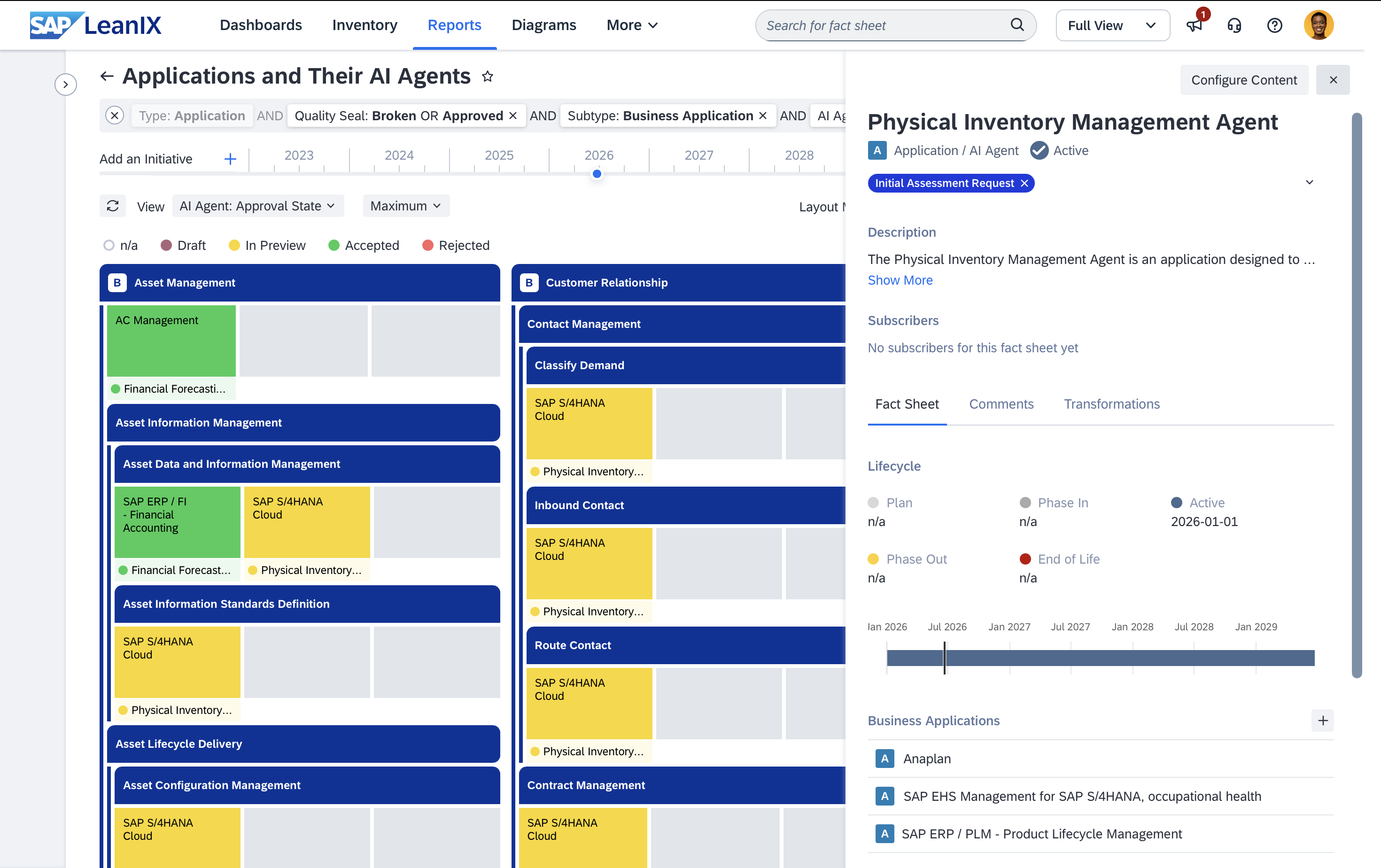Open Reports in navigation
The width and height of the screenshot is (1381, 868).
click(x=454, y=25)
